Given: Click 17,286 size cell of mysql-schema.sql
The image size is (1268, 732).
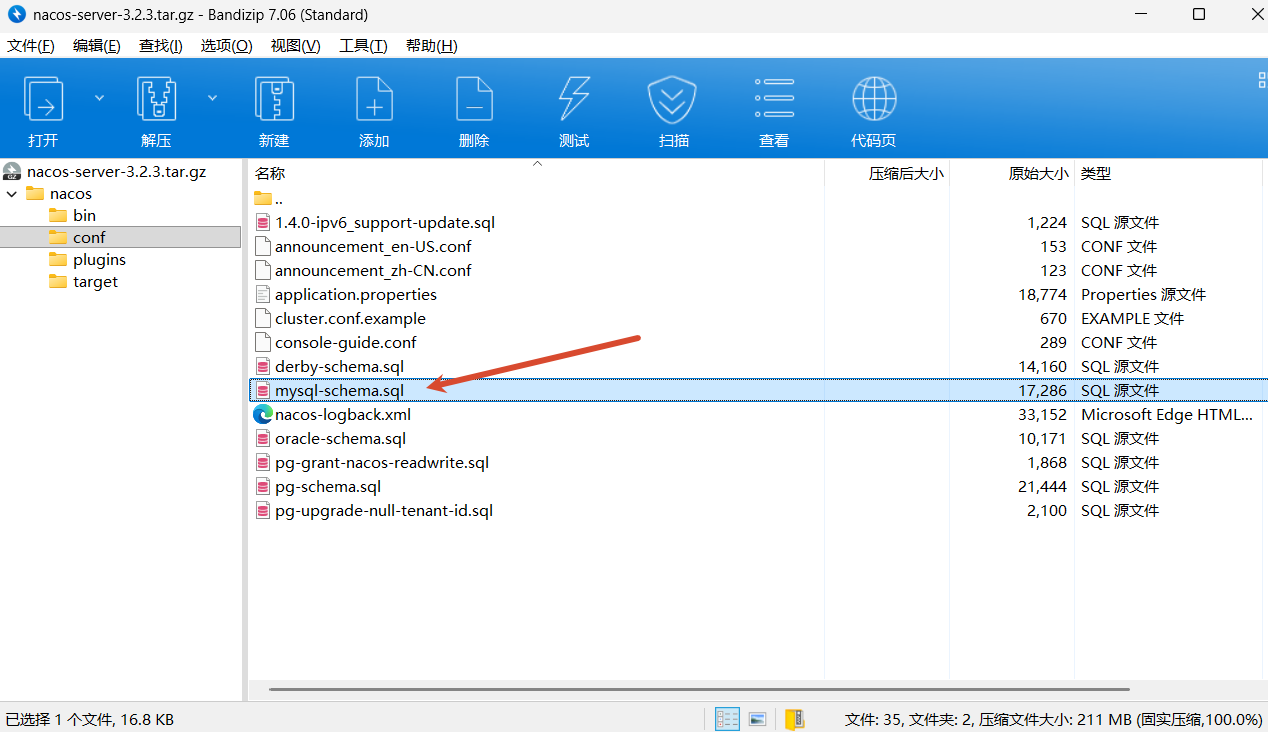Looking at the screenshot, I should (x=1043, y=390).
